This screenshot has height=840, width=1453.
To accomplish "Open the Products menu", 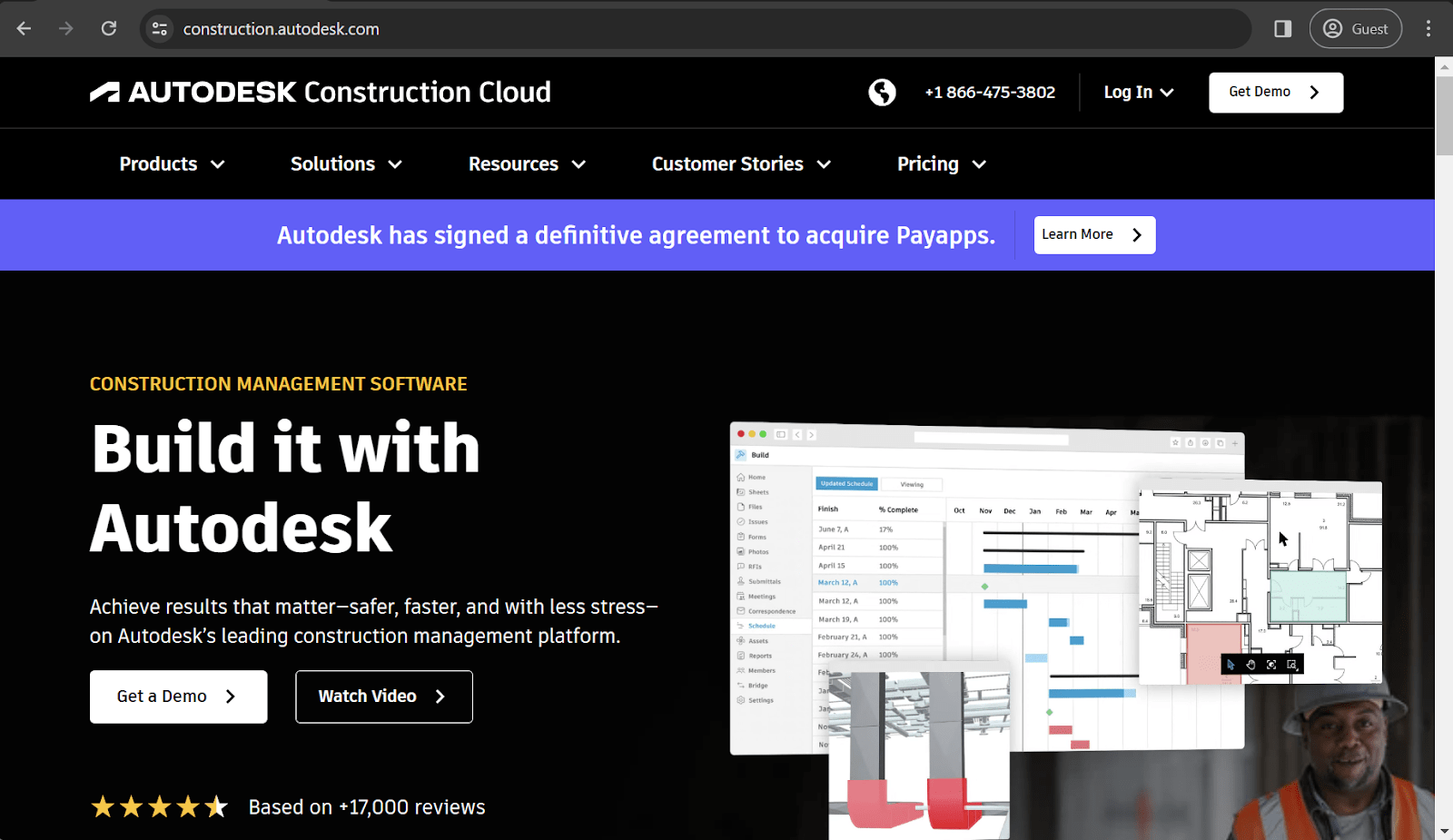I will coord(173,163).
